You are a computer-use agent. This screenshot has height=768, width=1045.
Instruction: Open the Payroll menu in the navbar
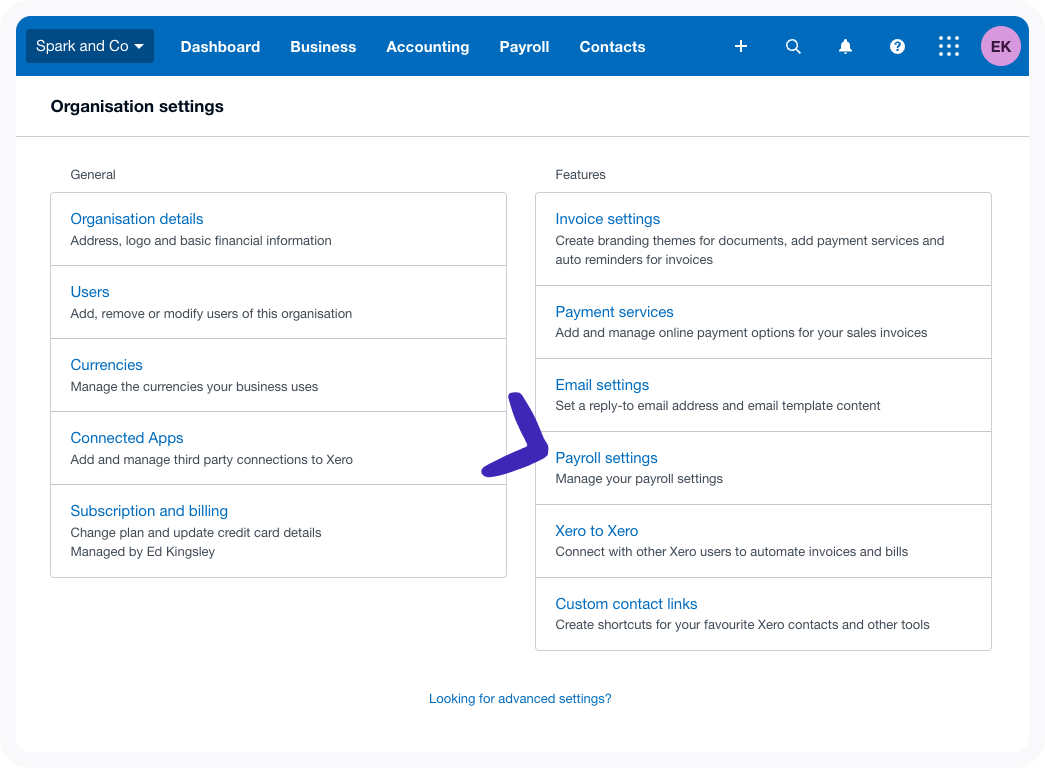coord(524,47)
